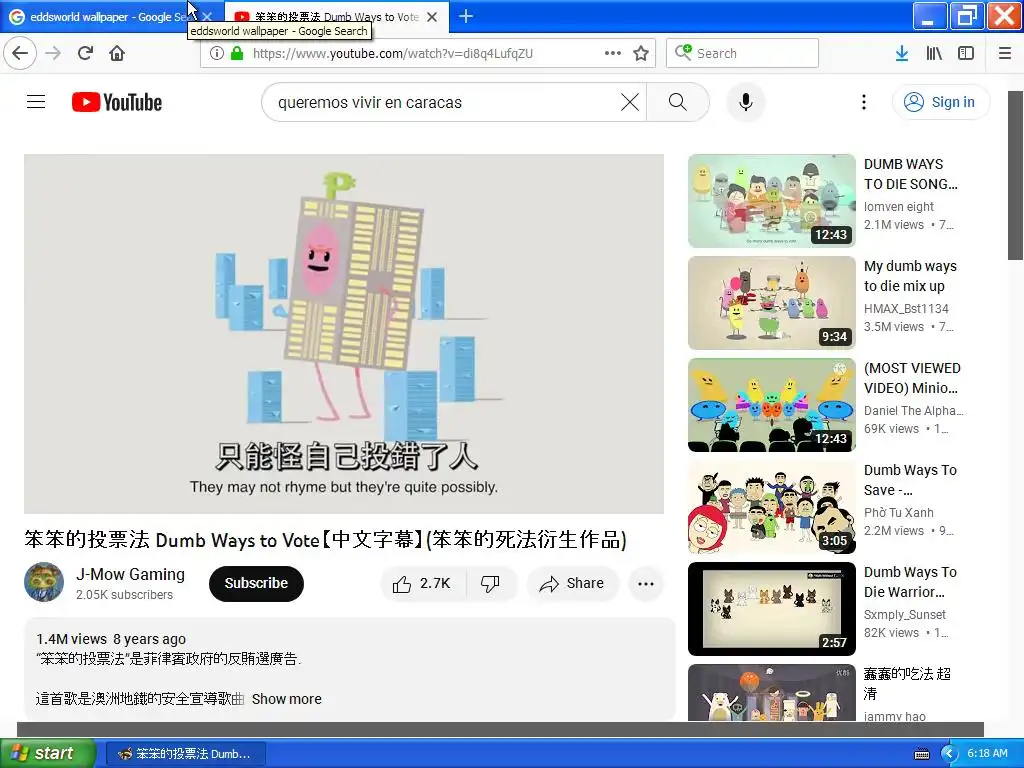Screen dimensions: 1024x768
Task: Open the browser home page icon
Action: [117, 54]
